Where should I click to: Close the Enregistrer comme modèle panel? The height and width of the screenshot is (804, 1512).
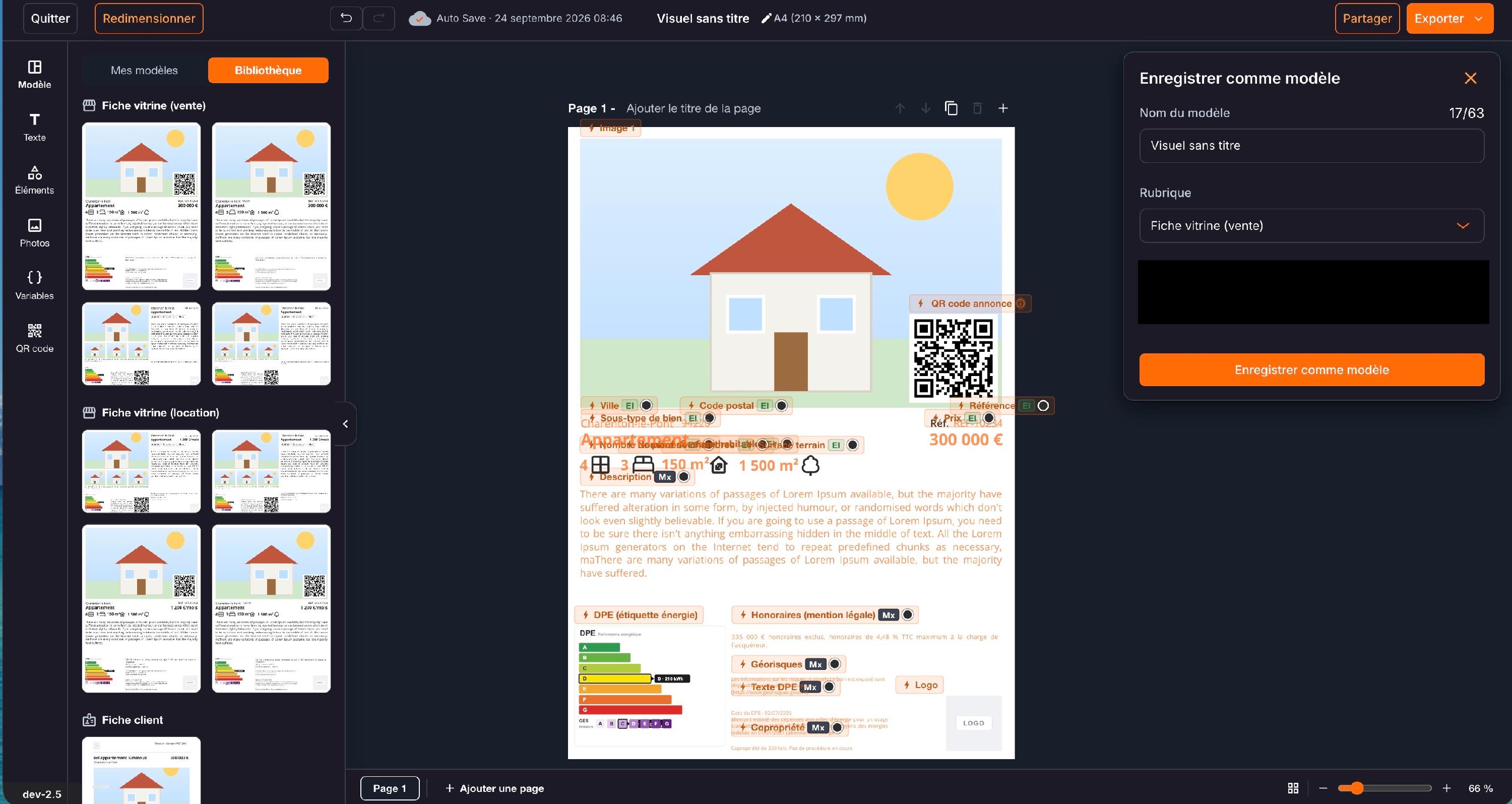(x=1470, y=78)
